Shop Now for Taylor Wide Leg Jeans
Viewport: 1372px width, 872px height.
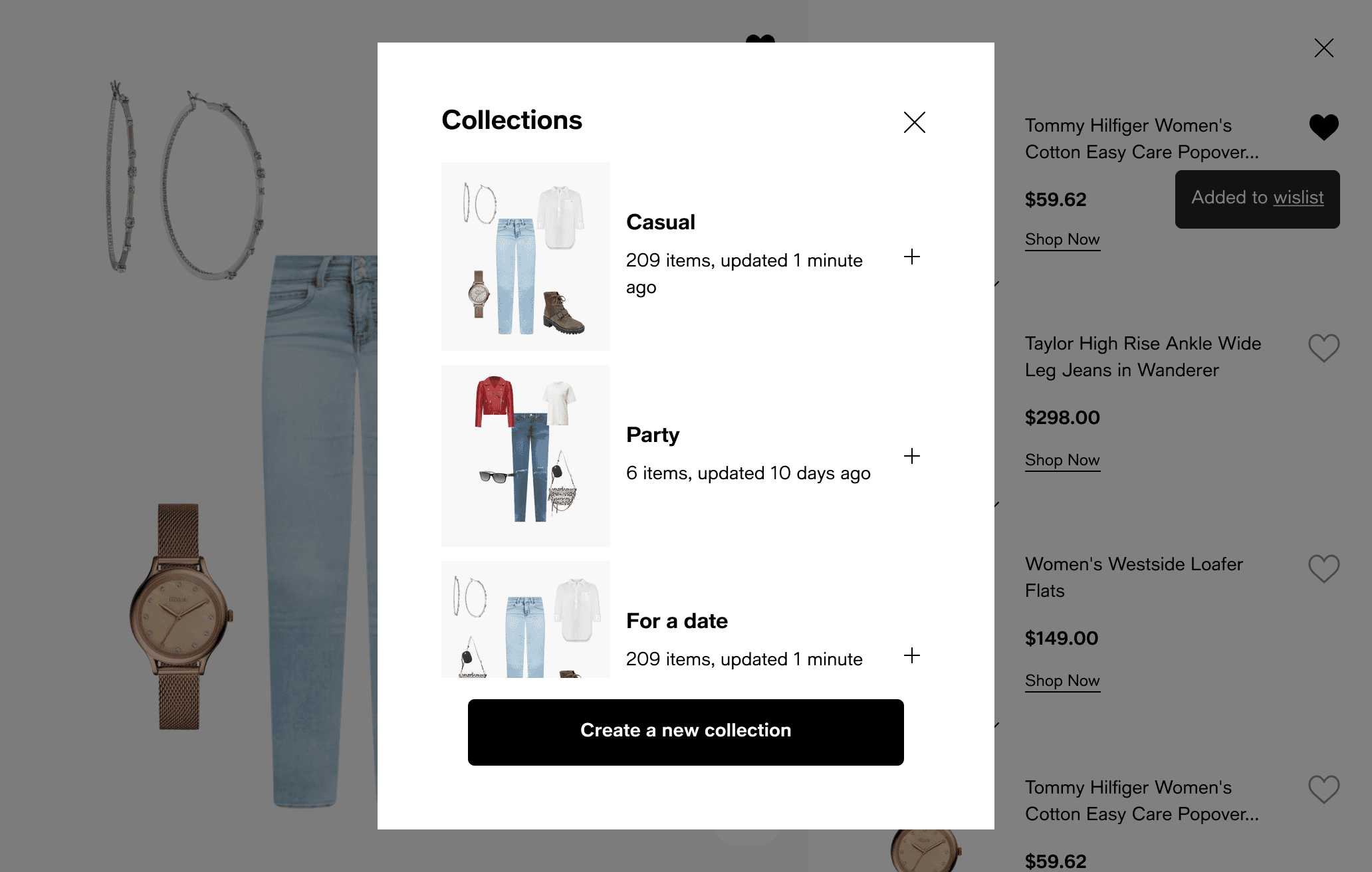(x=1062, y=460)
